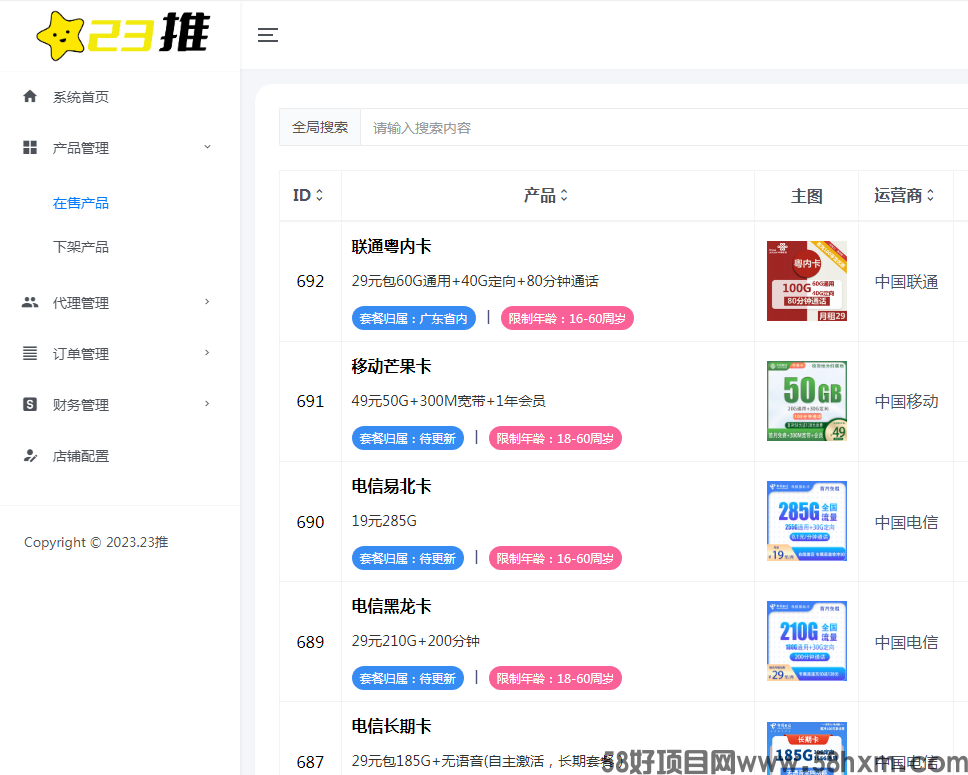
Task: Click the ID cell 691
Action: click(x=310, y=401)
